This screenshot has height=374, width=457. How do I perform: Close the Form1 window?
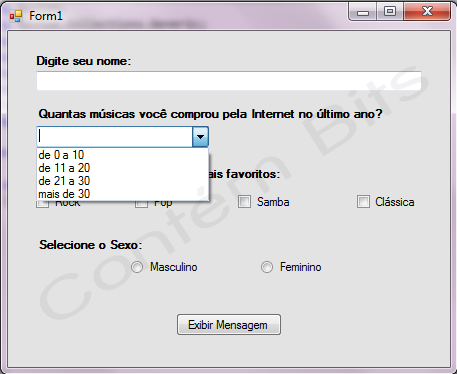427,12
